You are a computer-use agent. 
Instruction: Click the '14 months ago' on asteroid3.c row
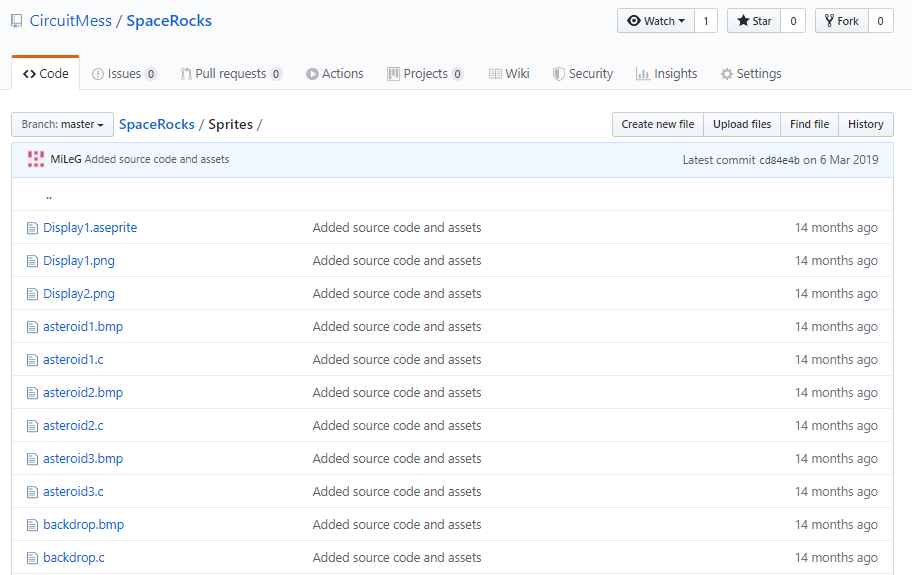(x=836, y=492)
